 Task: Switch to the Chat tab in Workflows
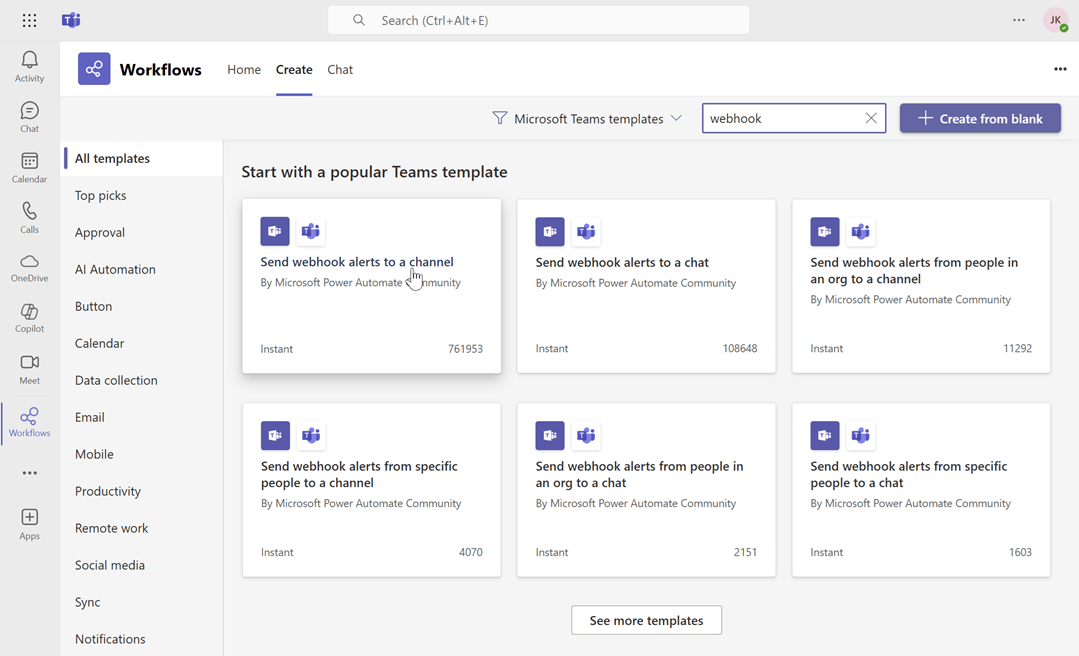[339, 69]
